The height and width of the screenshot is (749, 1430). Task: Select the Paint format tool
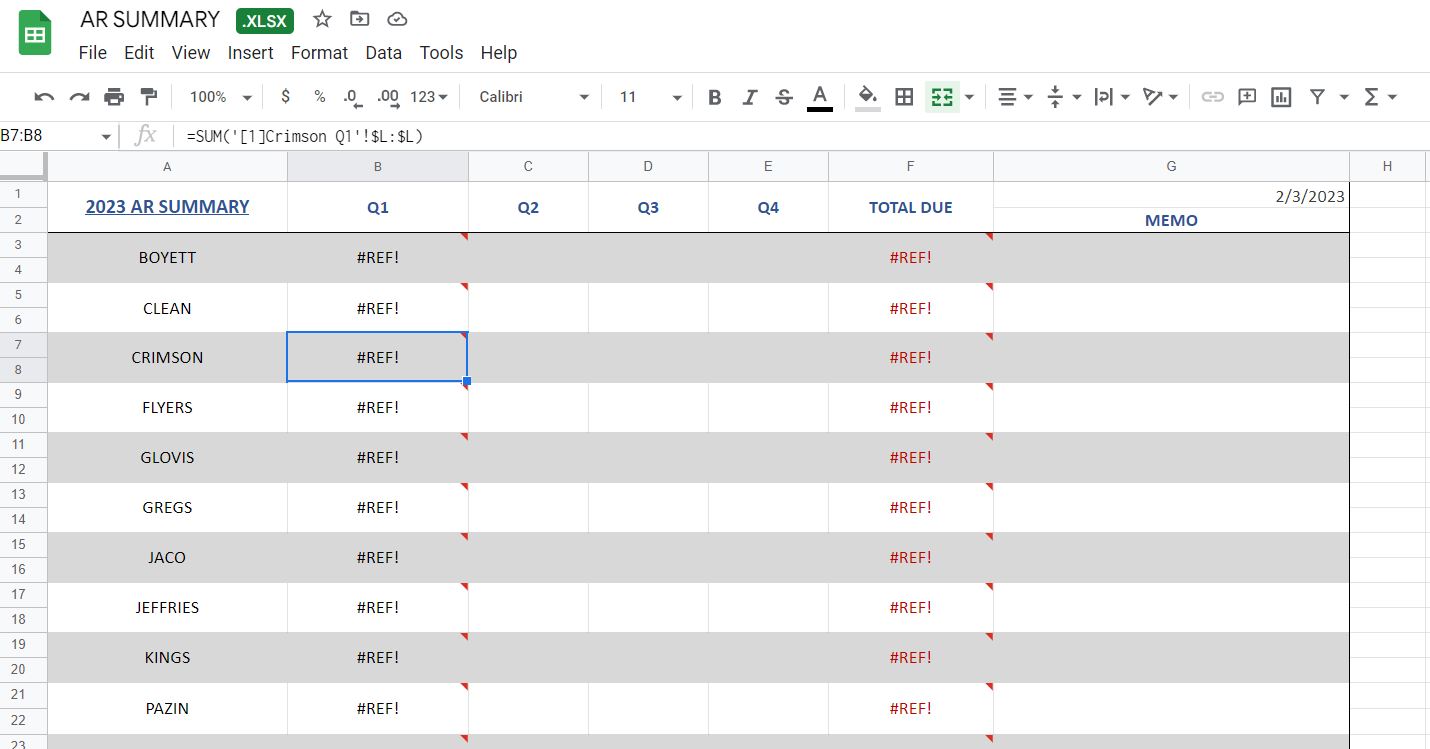[149, 96]
